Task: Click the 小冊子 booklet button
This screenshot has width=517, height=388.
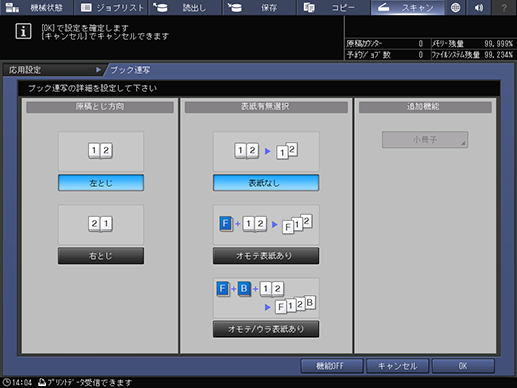Action: (x=425, y=139)
